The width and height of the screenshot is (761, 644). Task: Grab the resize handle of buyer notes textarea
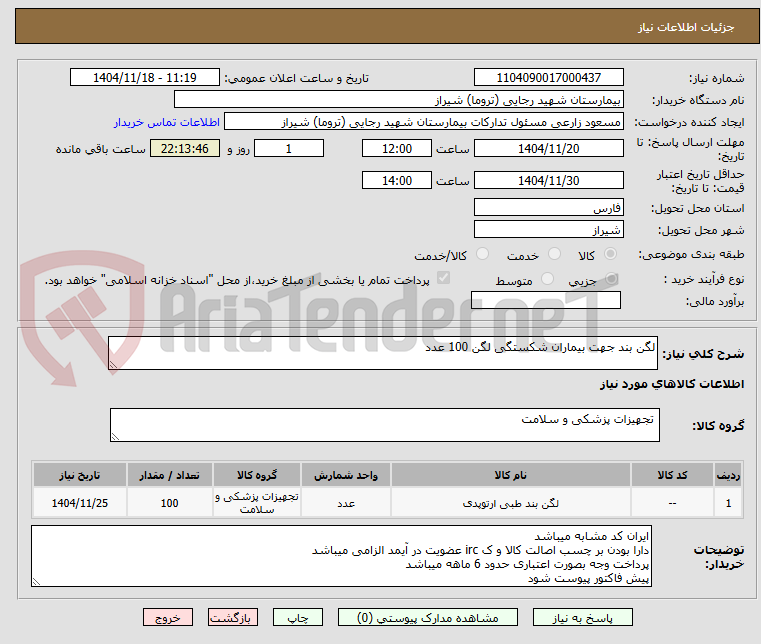pos(36,582)
